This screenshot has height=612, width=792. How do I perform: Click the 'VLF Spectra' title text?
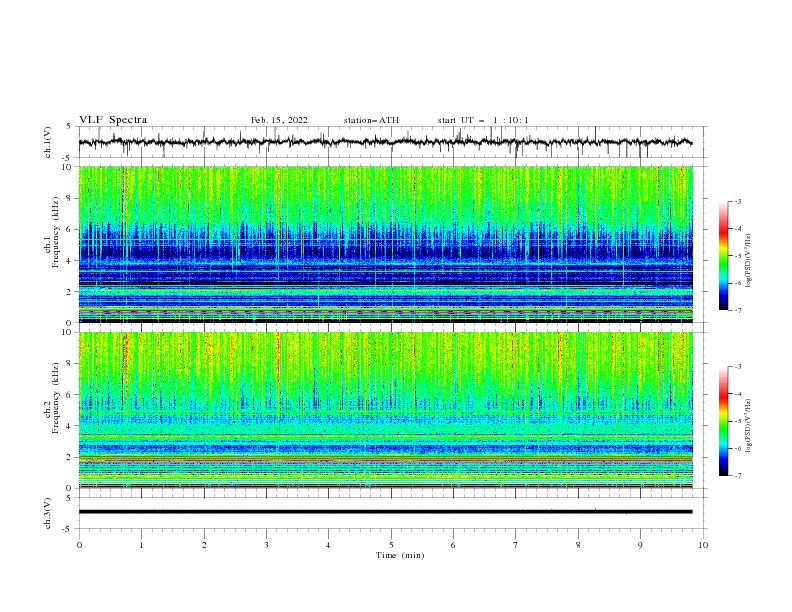point(113,120)
